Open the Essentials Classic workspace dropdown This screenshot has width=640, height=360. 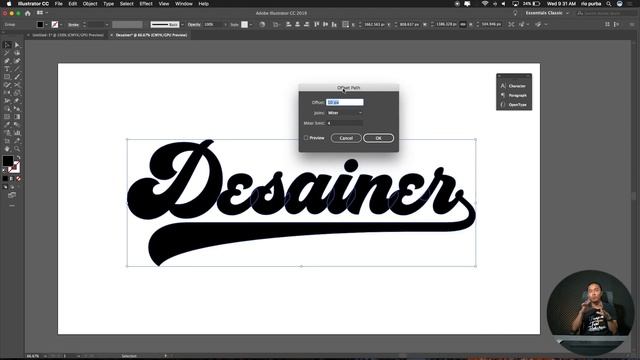coord(547,13)
